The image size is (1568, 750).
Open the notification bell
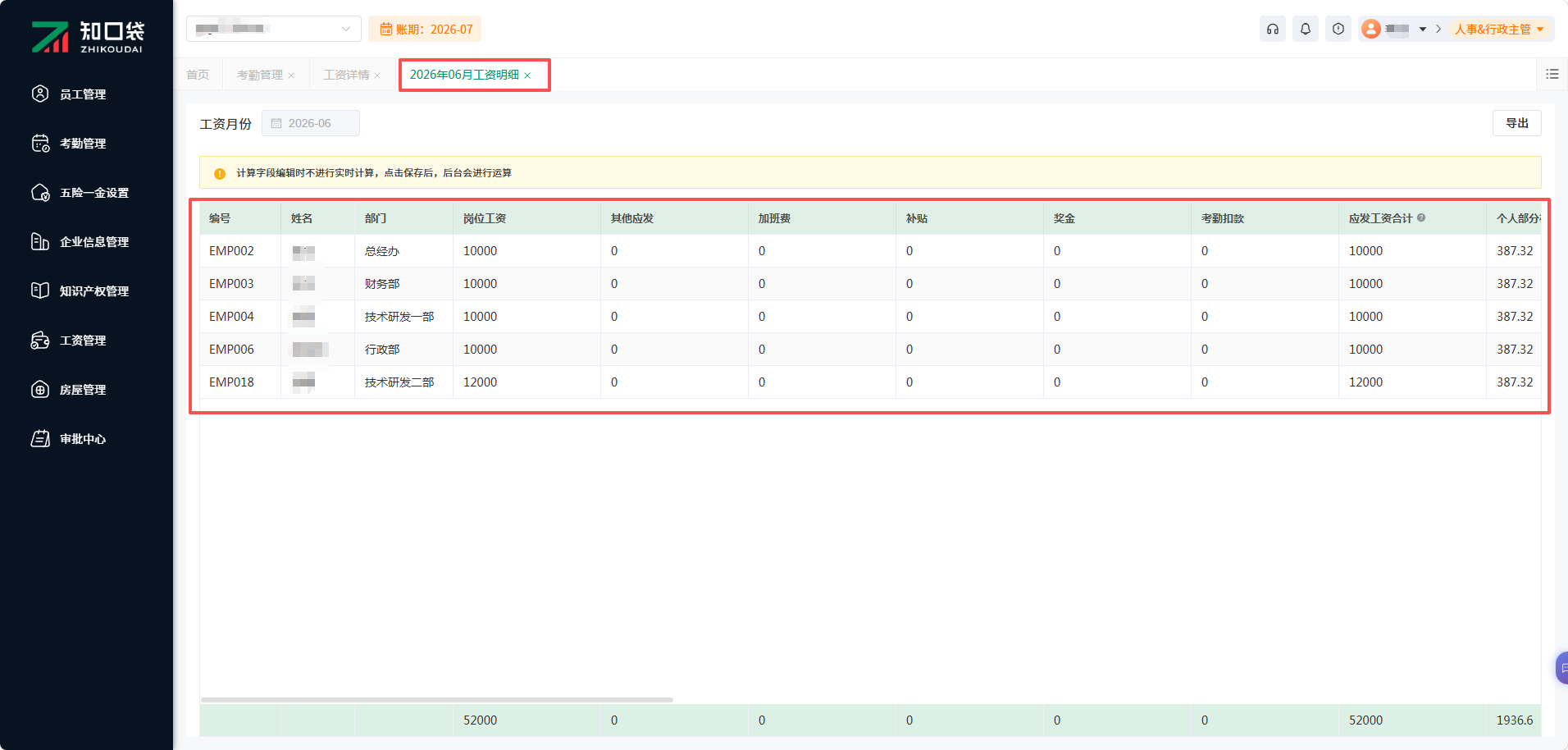pos(1306,29)
